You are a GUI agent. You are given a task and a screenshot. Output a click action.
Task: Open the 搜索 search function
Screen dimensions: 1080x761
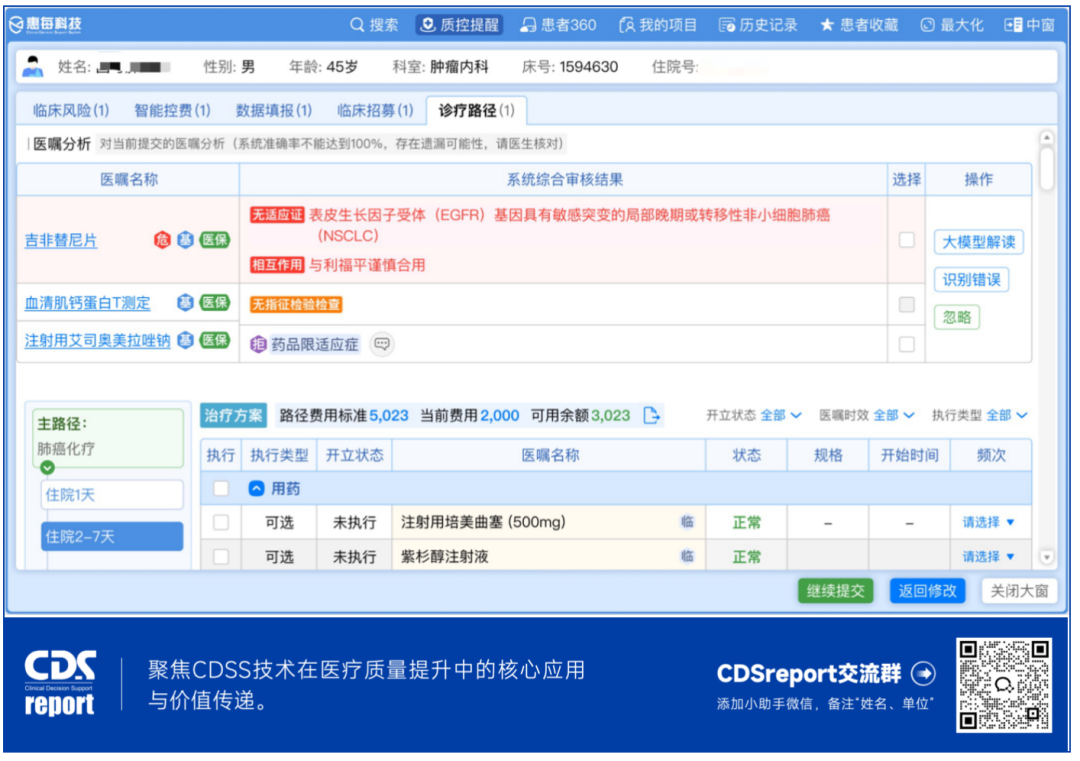point(374,25)
